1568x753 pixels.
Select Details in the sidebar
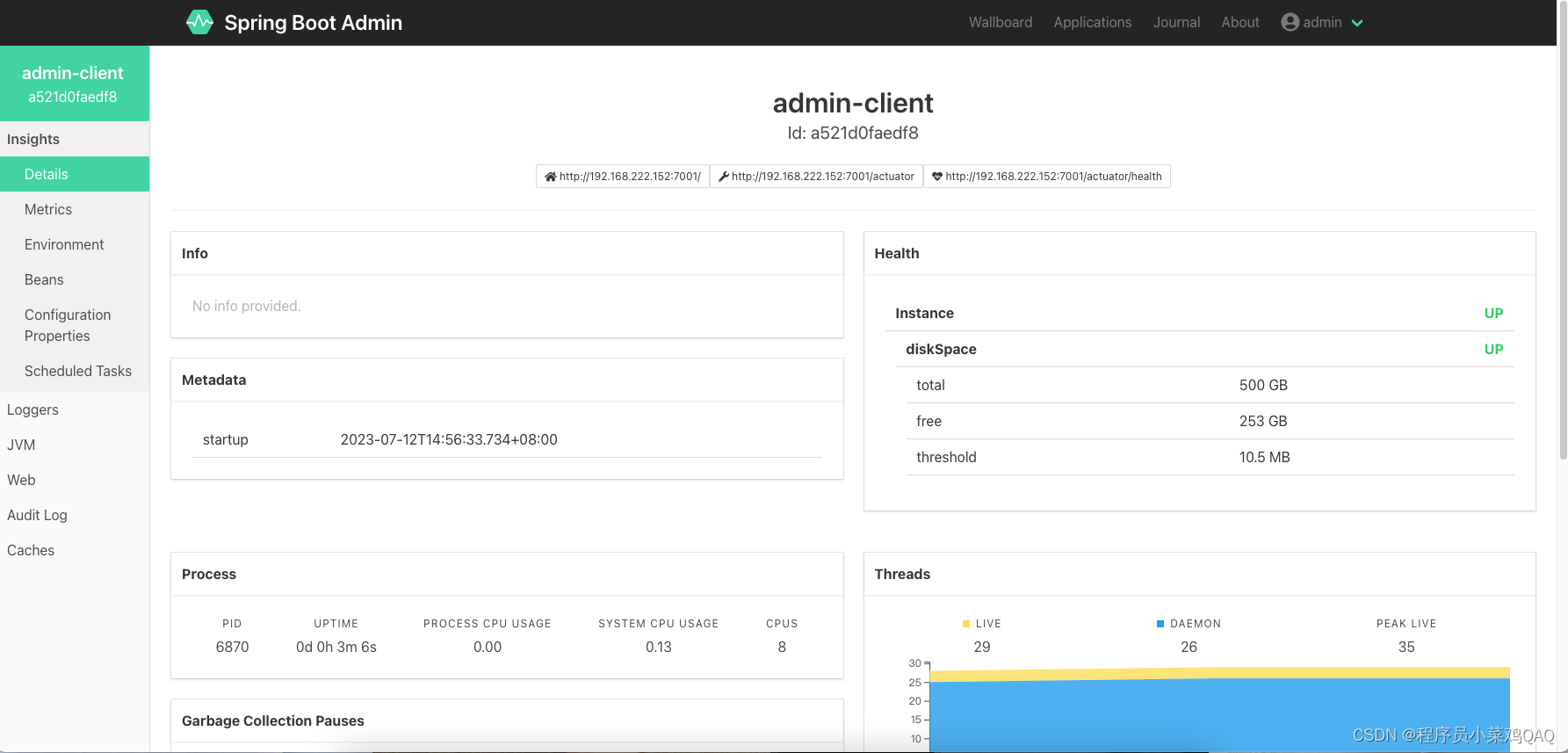tap(75, 174)
